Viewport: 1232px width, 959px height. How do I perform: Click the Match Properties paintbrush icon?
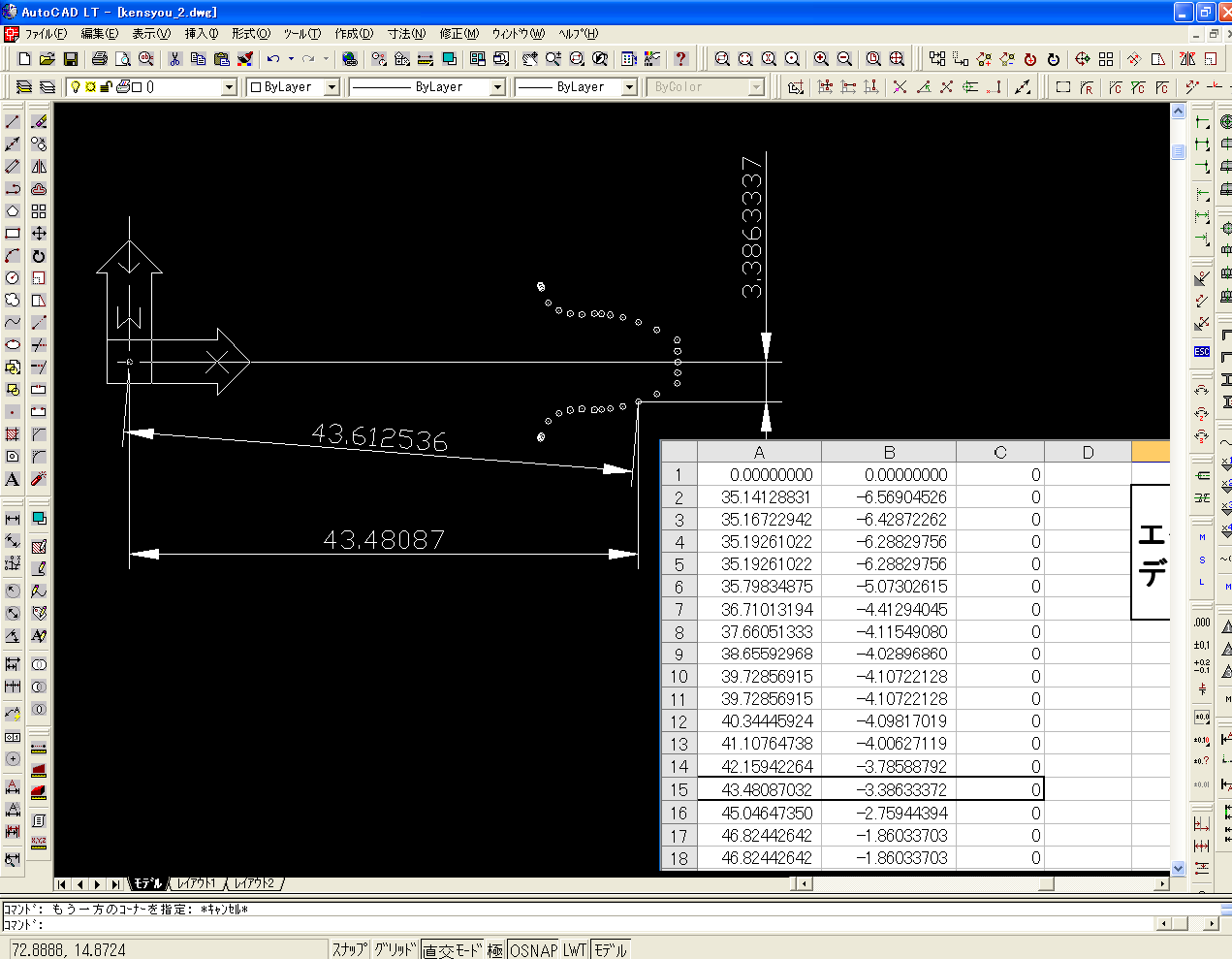pyautogui.click(x=245, y=59)
